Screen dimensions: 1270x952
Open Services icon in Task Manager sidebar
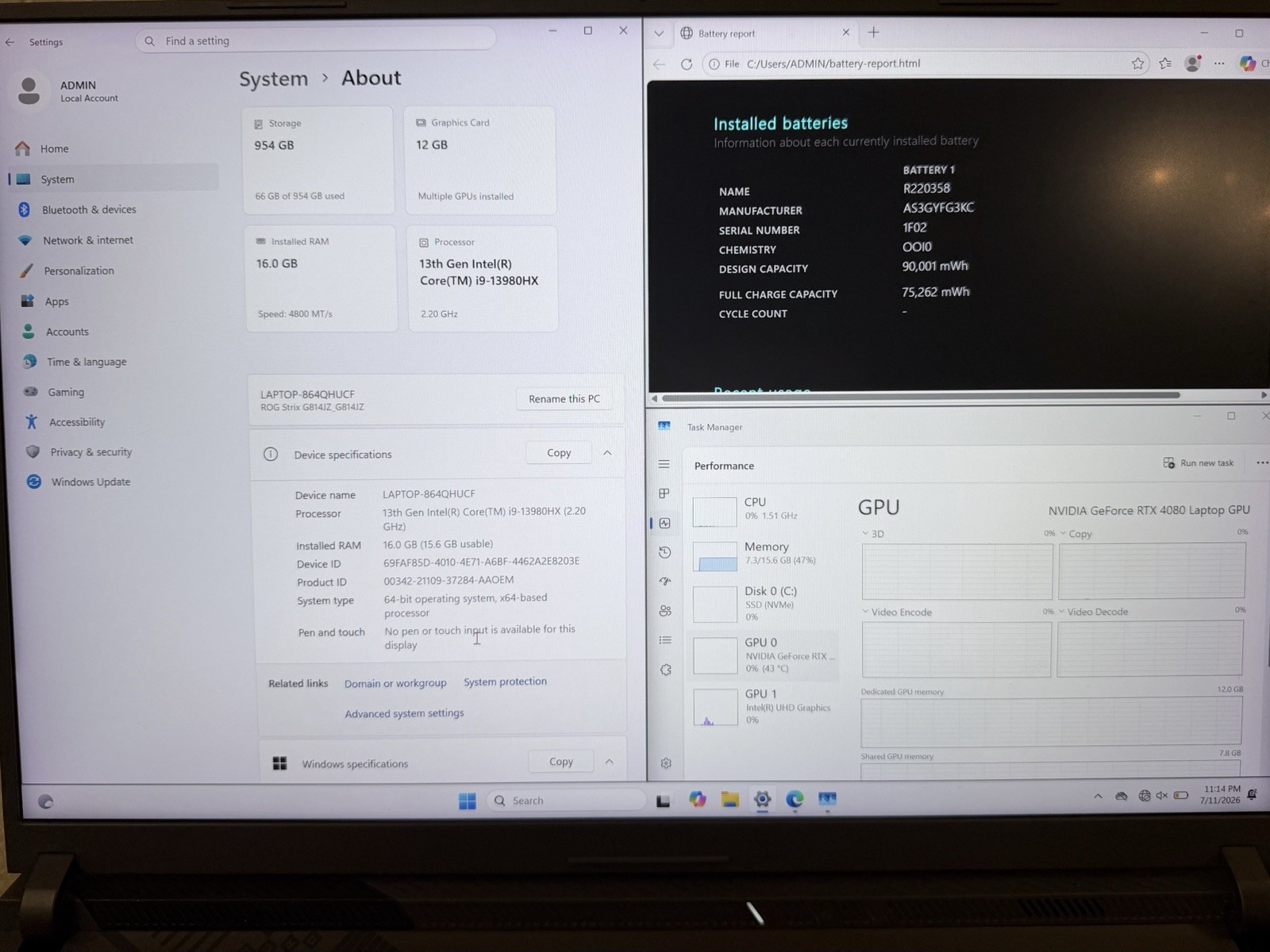click(666, 670)
